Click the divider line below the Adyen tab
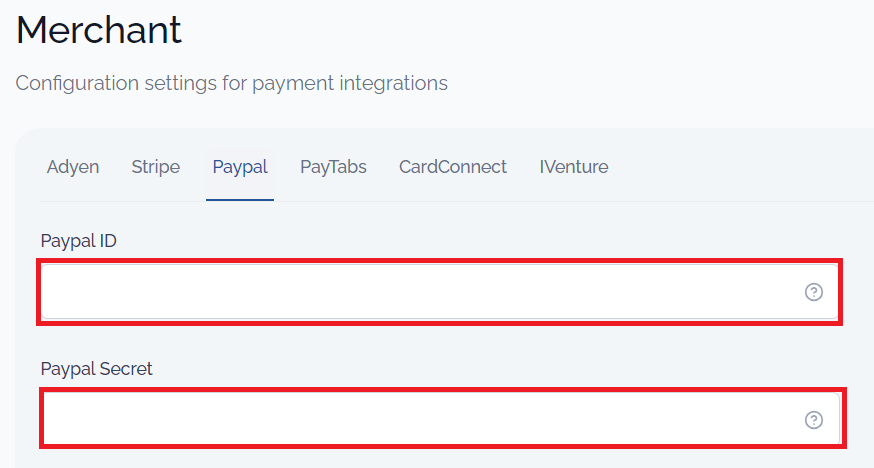This screenshot has width=874, height=468. [x=73, y=201]
